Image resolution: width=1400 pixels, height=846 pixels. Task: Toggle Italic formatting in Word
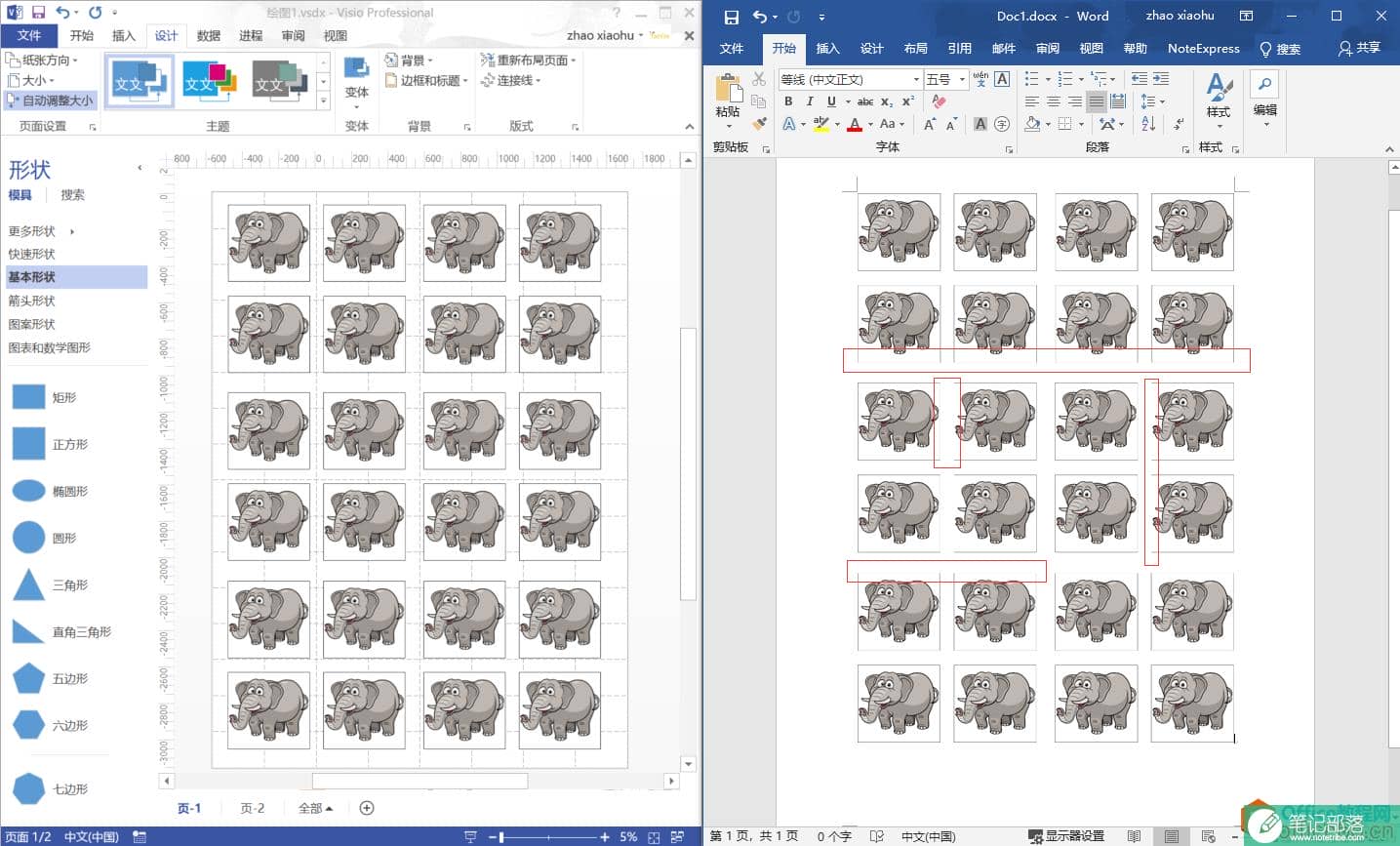point(810,101)
